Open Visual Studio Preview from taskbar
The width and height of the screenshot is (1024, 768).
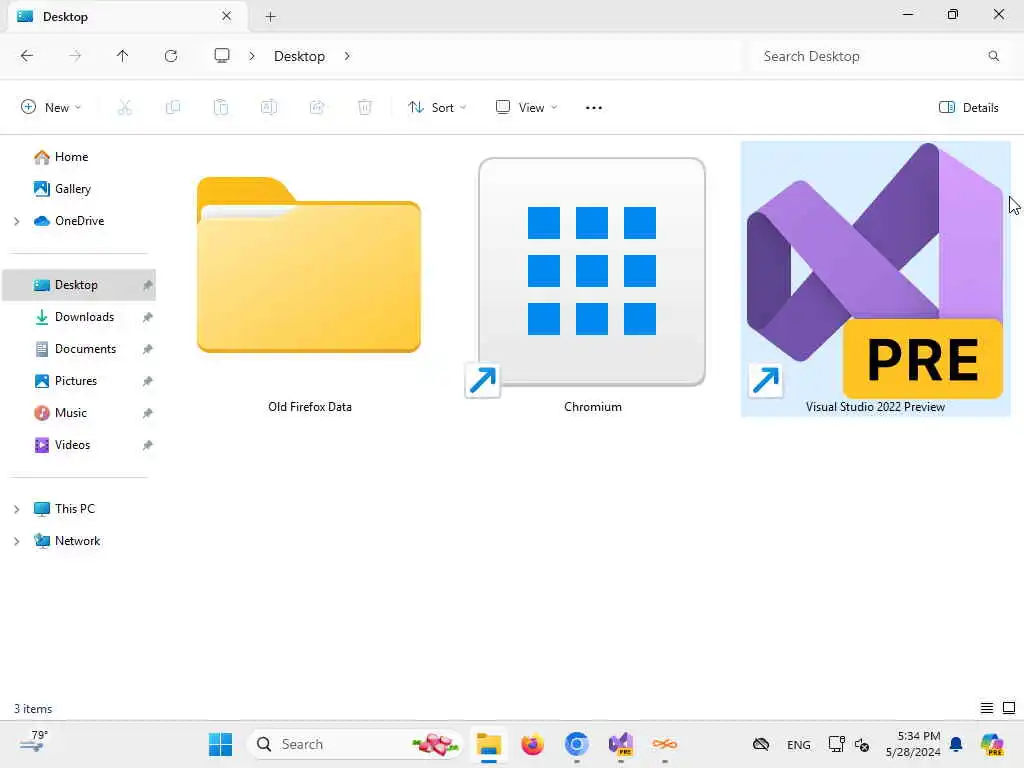pos(620,744)
